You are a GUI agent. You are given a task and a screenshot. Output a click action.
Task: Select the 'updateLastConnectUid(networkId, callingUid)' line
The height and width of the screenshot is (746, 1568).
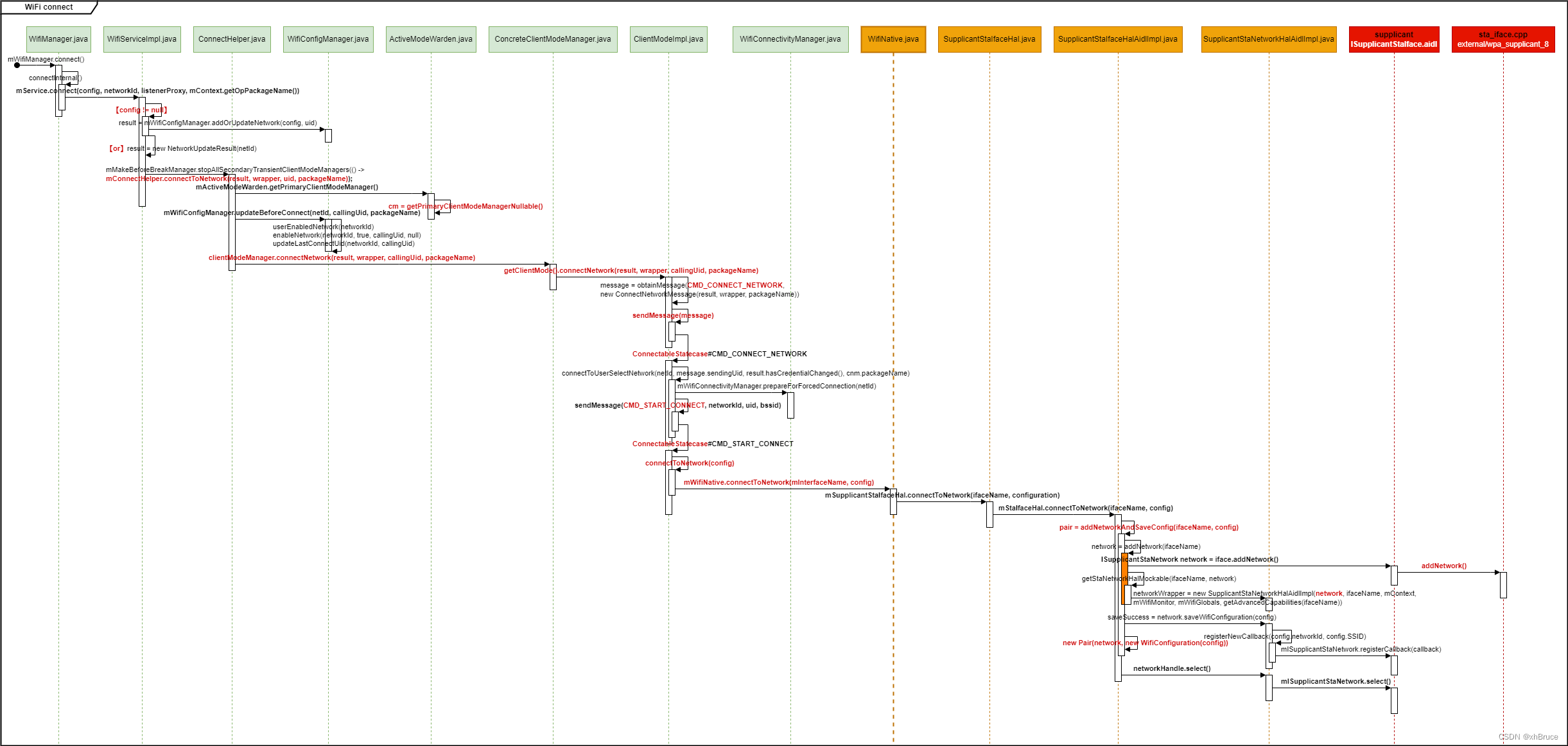[344, 243]
